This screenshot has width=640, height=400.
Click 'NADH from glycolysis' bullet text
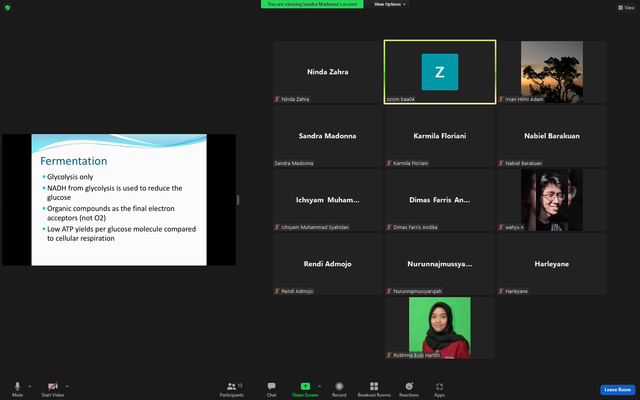click(114, 193)
